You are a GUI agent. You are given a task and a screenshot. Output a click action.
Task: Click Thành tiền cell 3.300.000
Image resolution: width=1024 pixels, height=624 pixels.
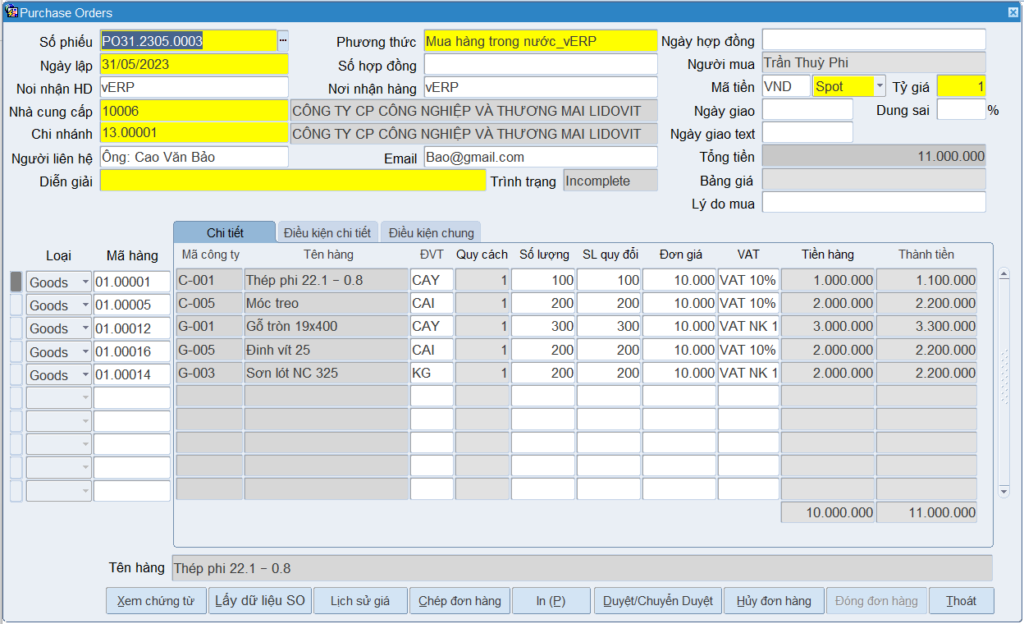[x=927, y=326]
